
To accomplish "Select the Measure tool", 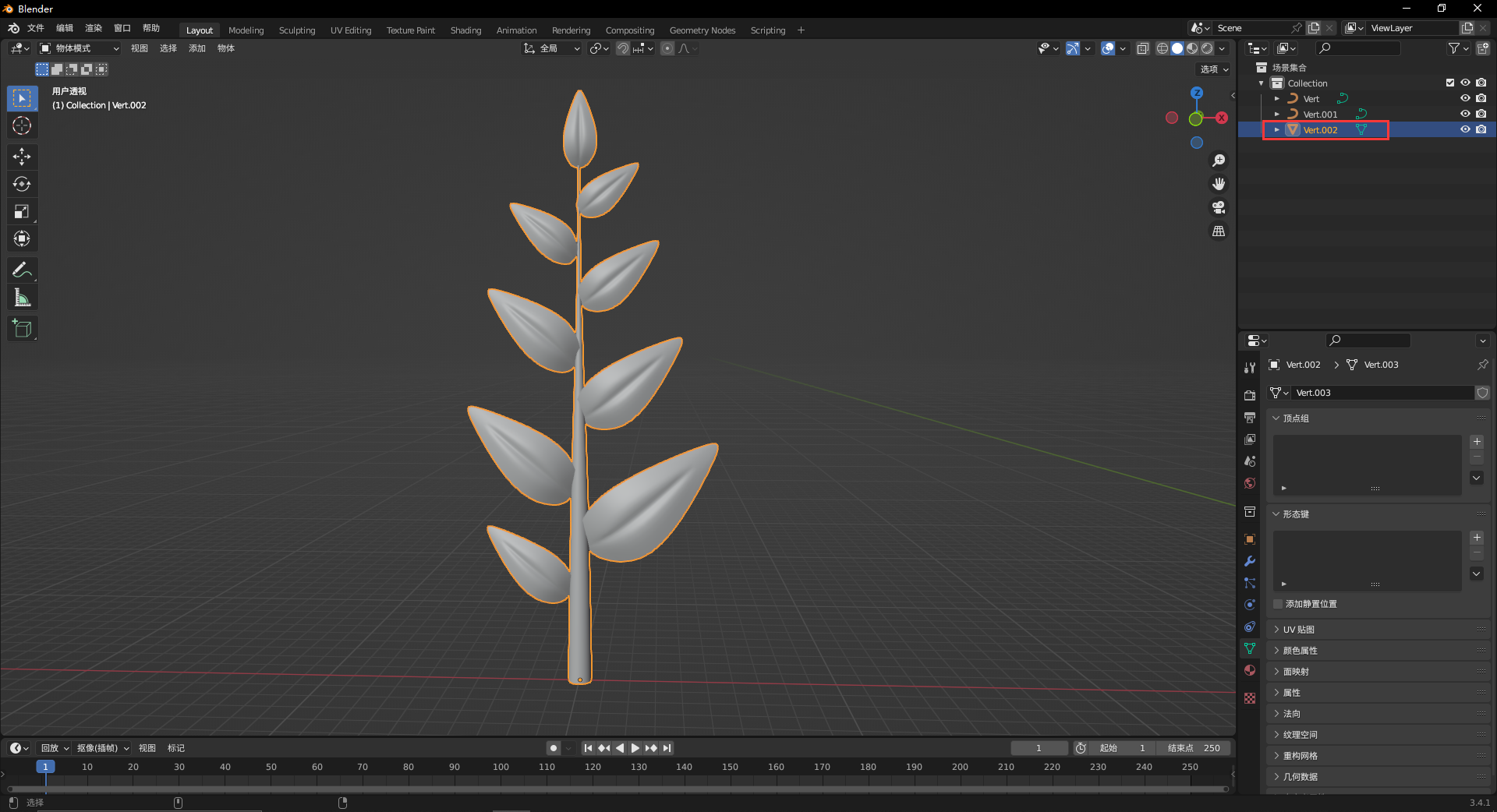I will click(x=22, y=298).
